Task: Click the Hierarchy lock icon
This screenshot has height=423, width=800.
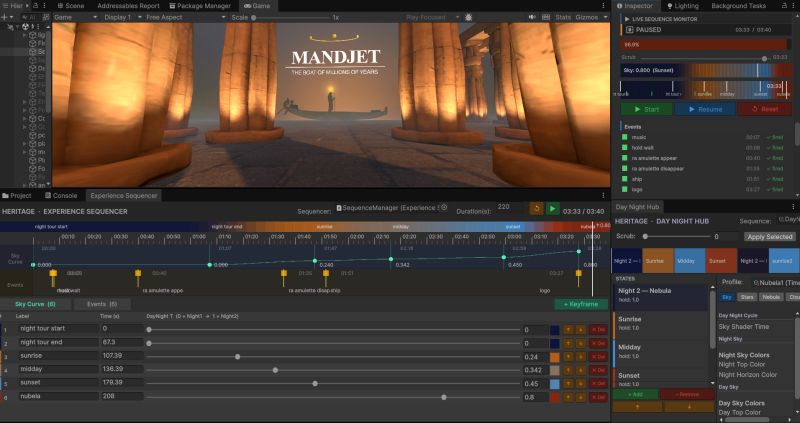Action: (35, 6)
